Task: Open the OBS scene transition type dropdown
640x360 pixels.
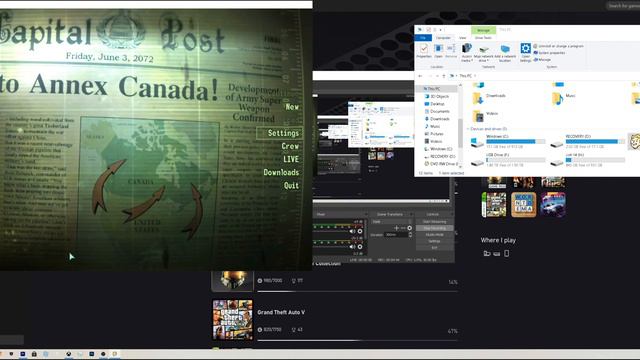Action: (392, 222)
